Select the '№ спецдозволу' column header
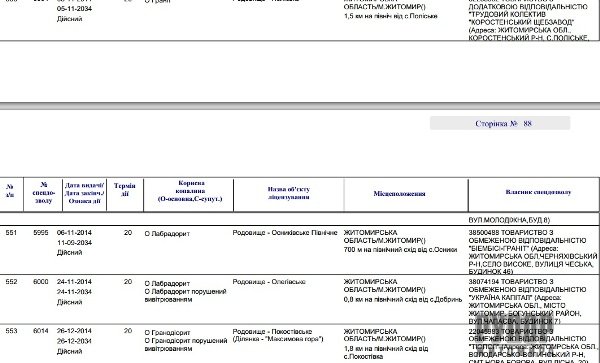 click(43, 192)
